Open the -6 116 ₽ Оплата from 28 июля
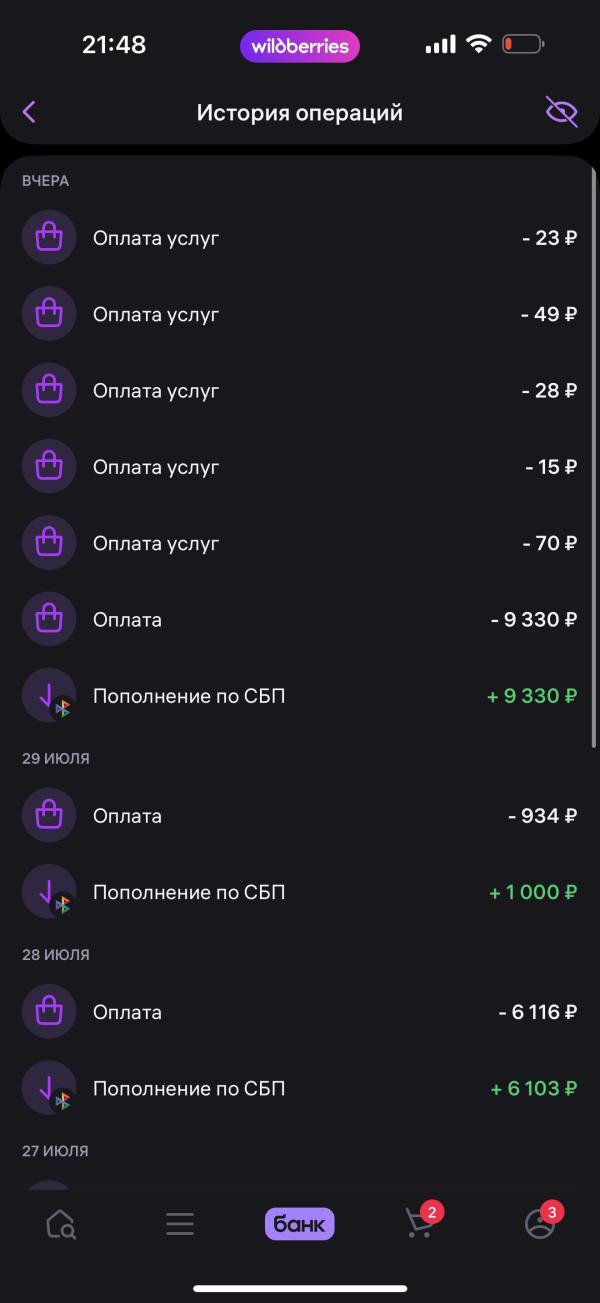 pyautogui.click(x=300, y=1011)
